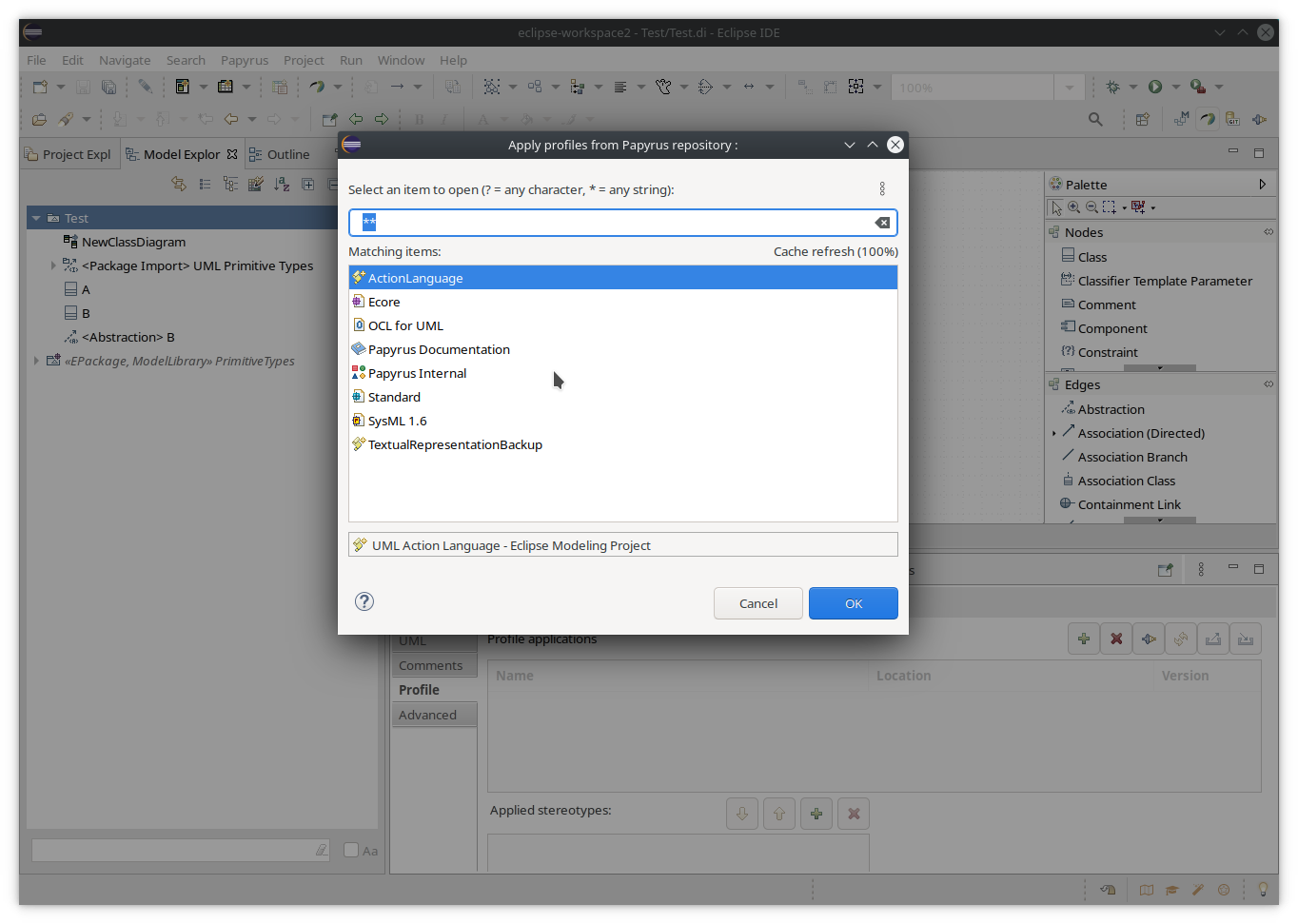Select the Ecore profile in the list
Image resolution: width=1298 pixels, height=924 pixels.
tap(623, 302)
